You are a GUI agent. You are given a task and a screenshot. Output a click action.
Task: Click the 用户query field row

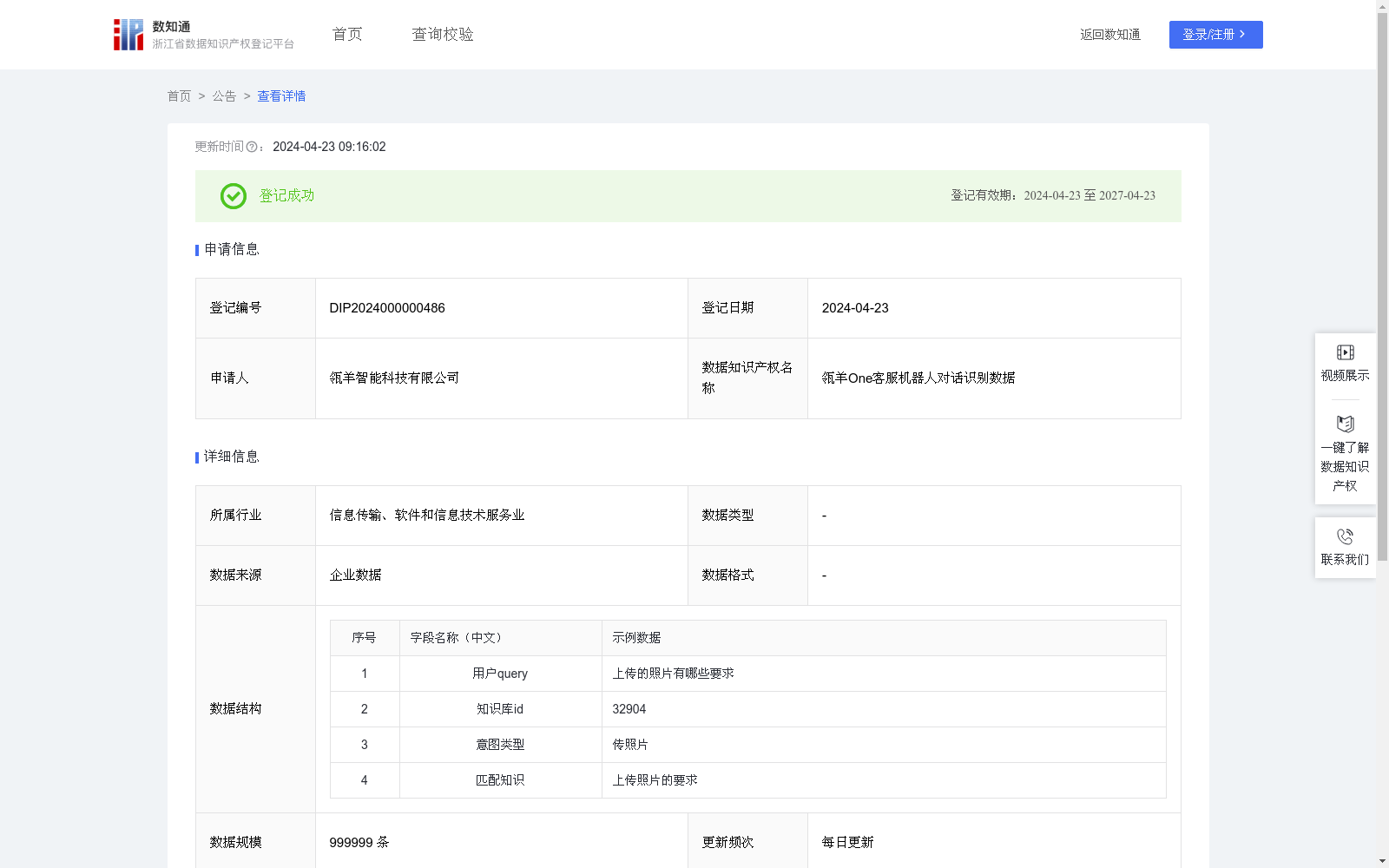[x=748, y=674]
